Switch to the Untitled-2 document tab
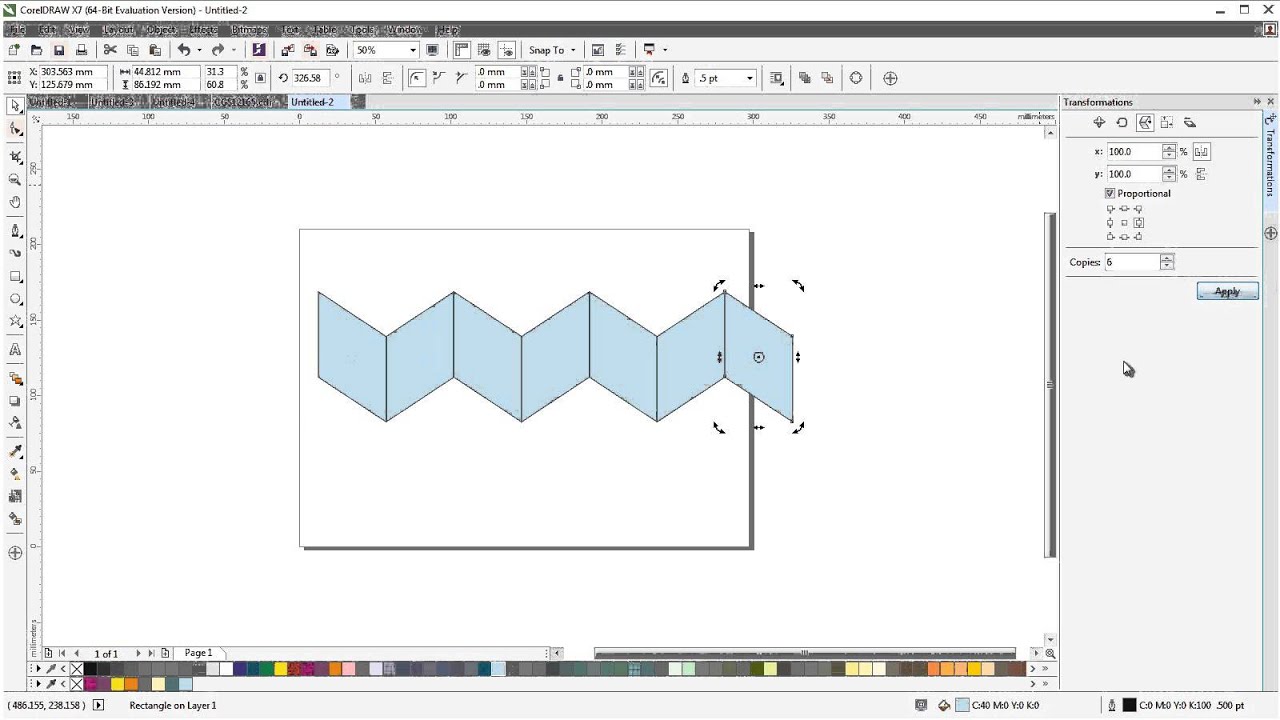This screenshot has height=720, width=1280. (312, 102)
